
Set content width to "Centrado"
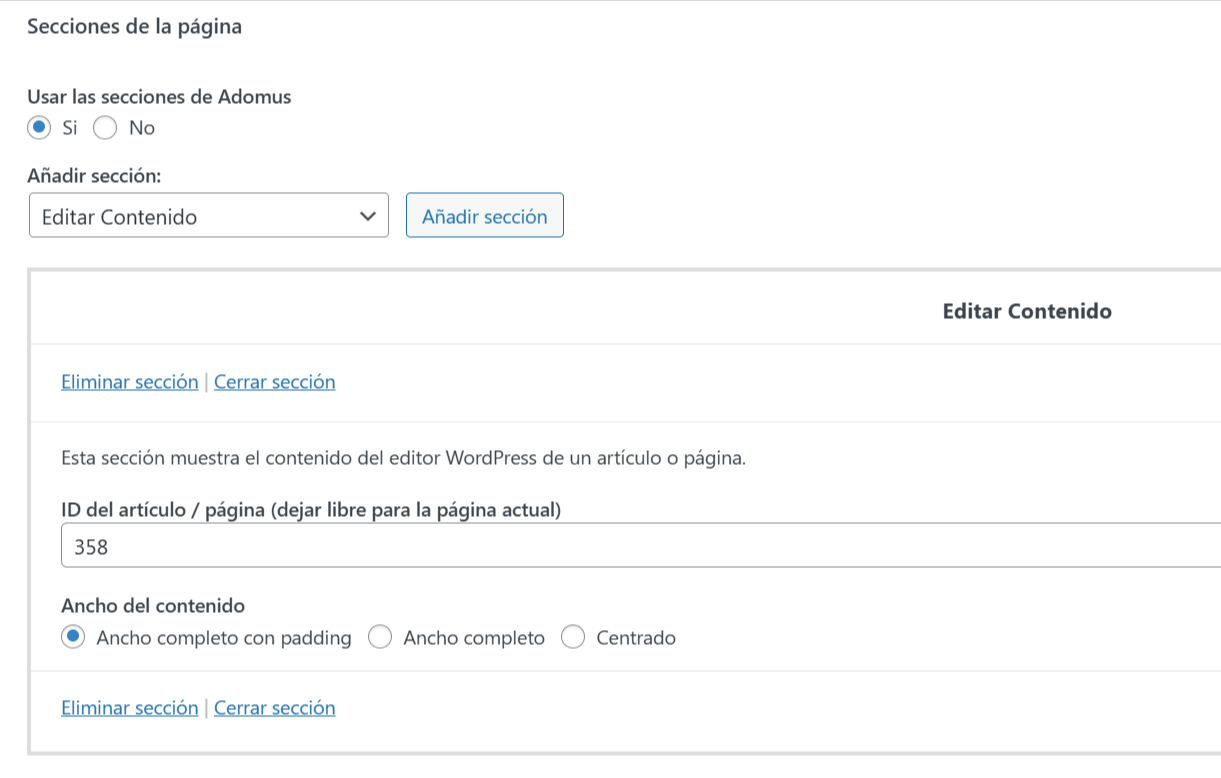pos(573,638)
